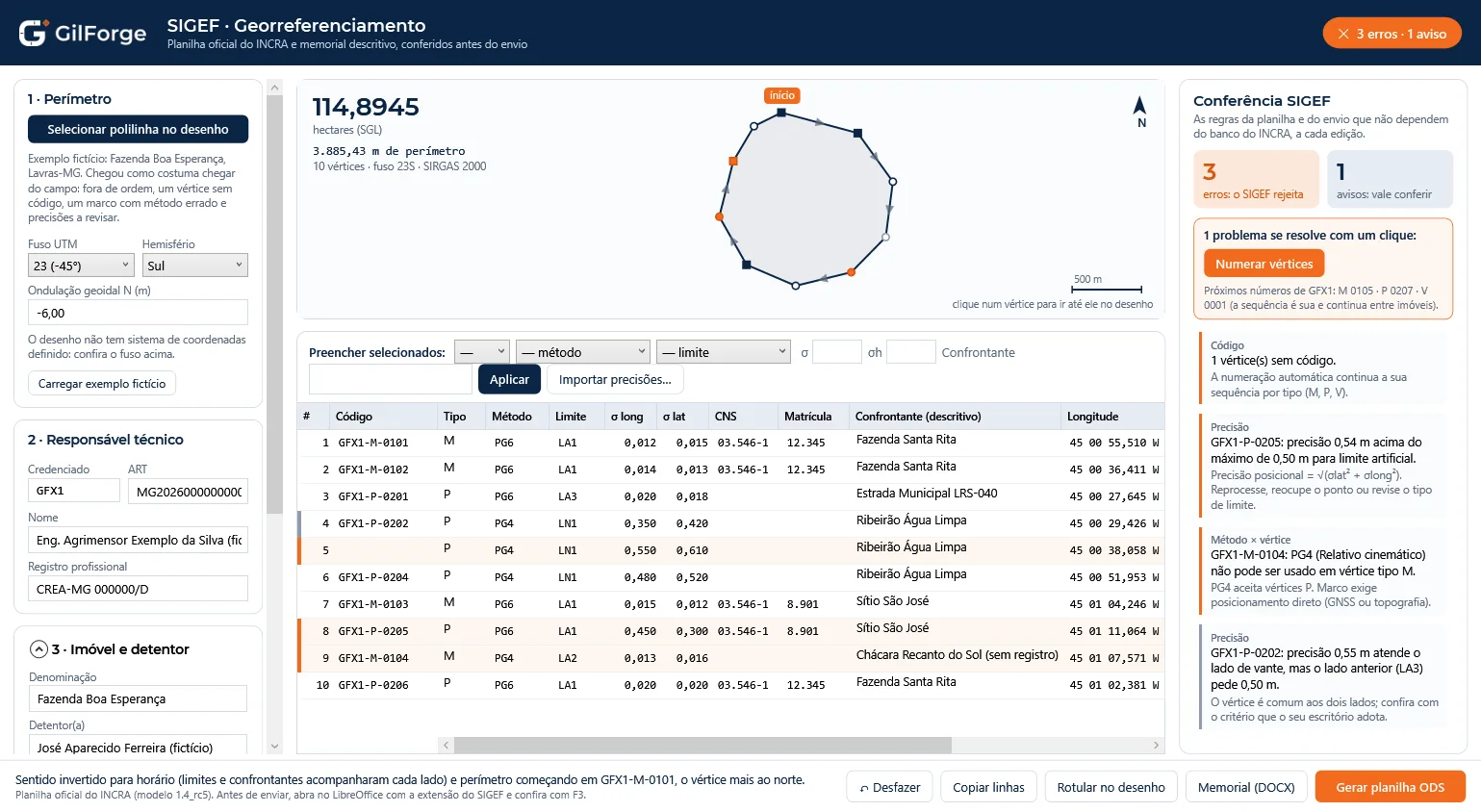
Task: Click the down arrow of the left panel scrollbar
Action: pyautogui.click(x=274, y=746)
